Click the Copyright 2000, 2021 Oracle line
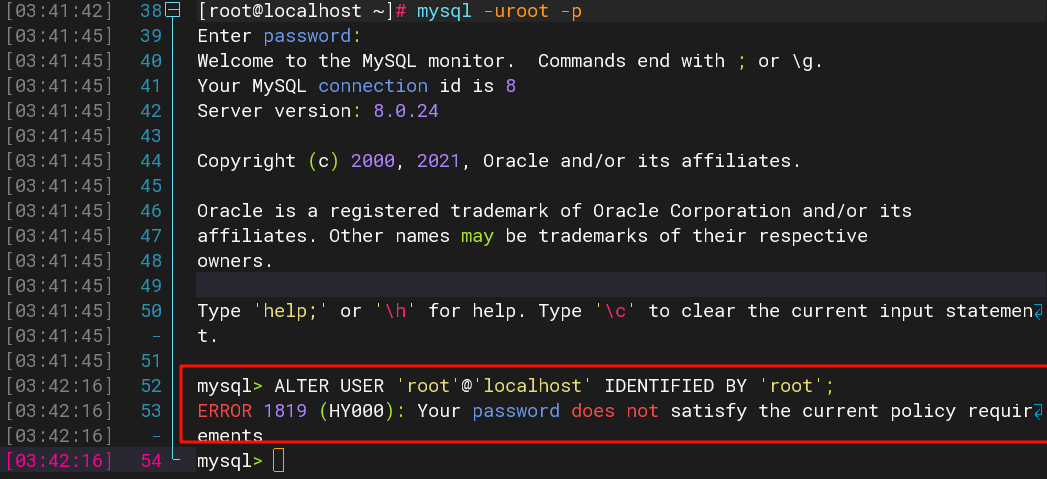This screenshot has height=479, width=1047. 499,161
